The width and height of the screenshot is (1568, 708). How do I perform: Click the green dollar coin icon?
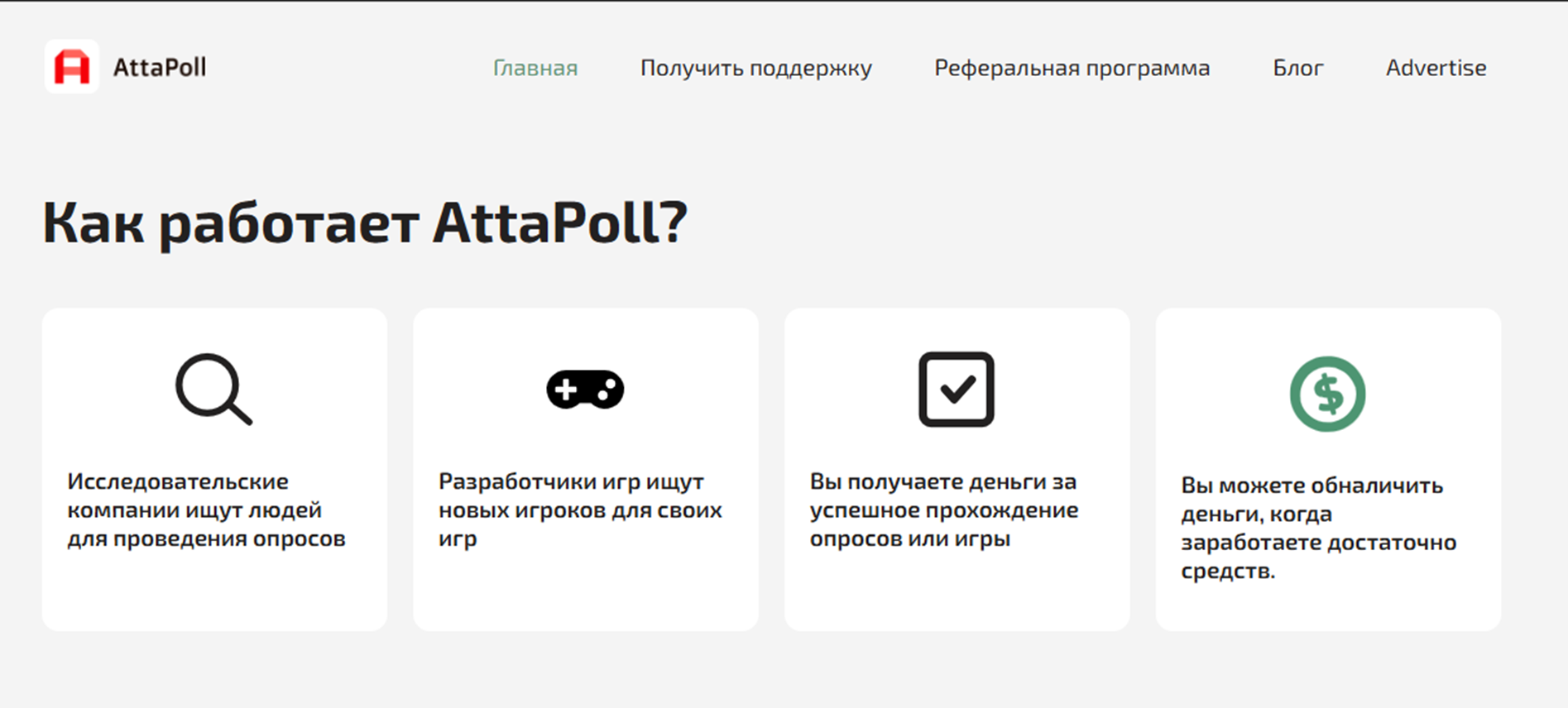(x=1327, y=394)
